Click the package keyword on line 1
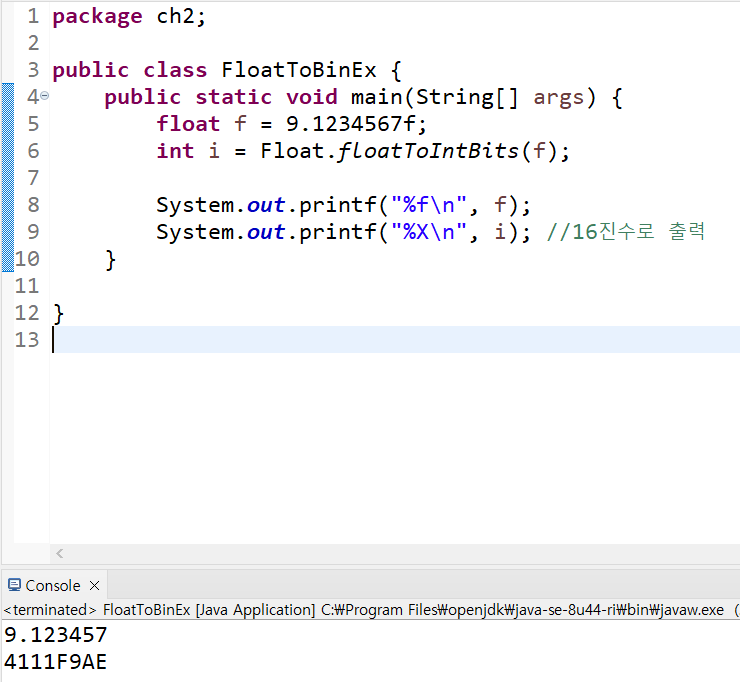Image resolution: width=740 pixels, height=682 pixels. tap(97, 17)
